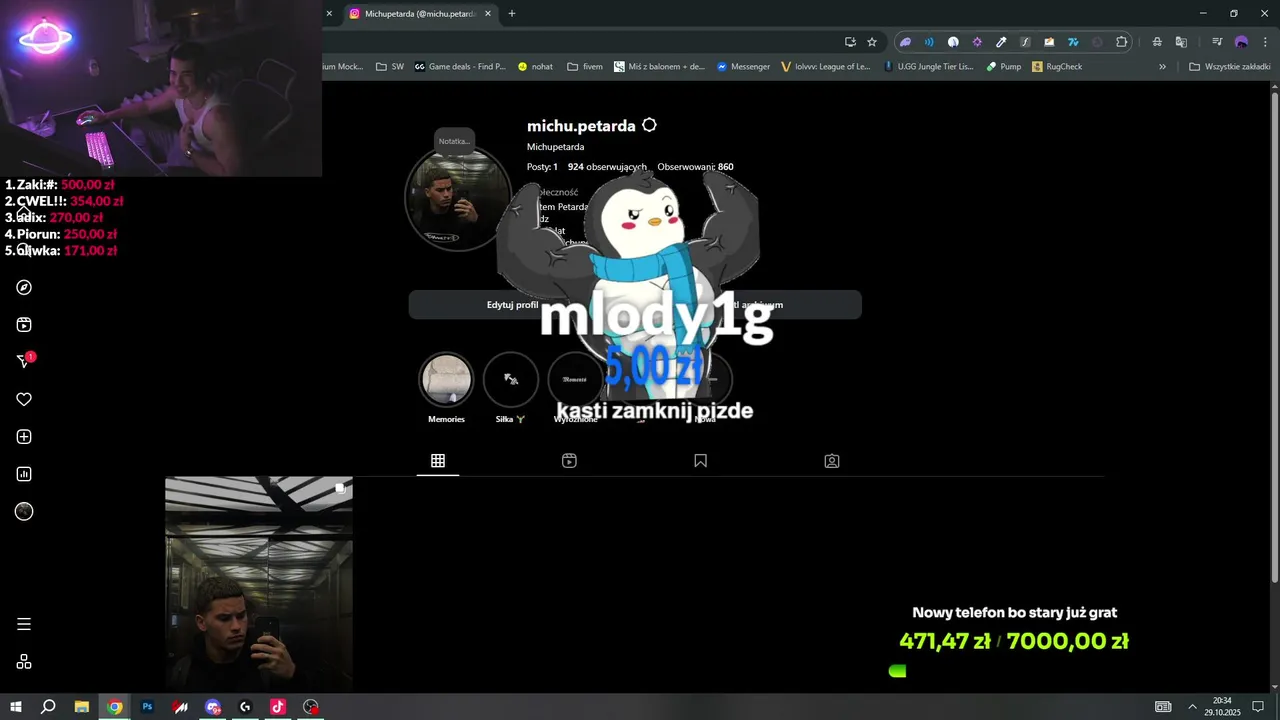1280x720 pixels.
Task: Open profile avatar in left sidebar
Action: (x=24, y=511)
